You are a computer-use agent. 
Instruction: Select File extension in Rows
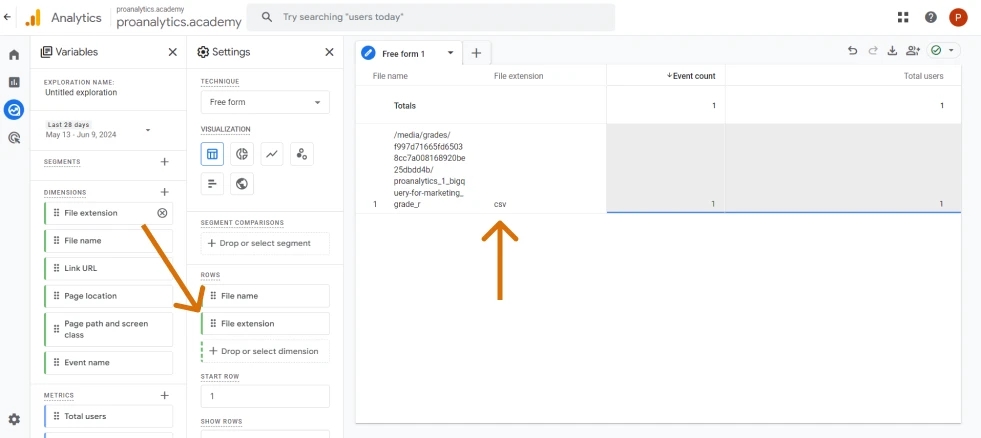265,323
